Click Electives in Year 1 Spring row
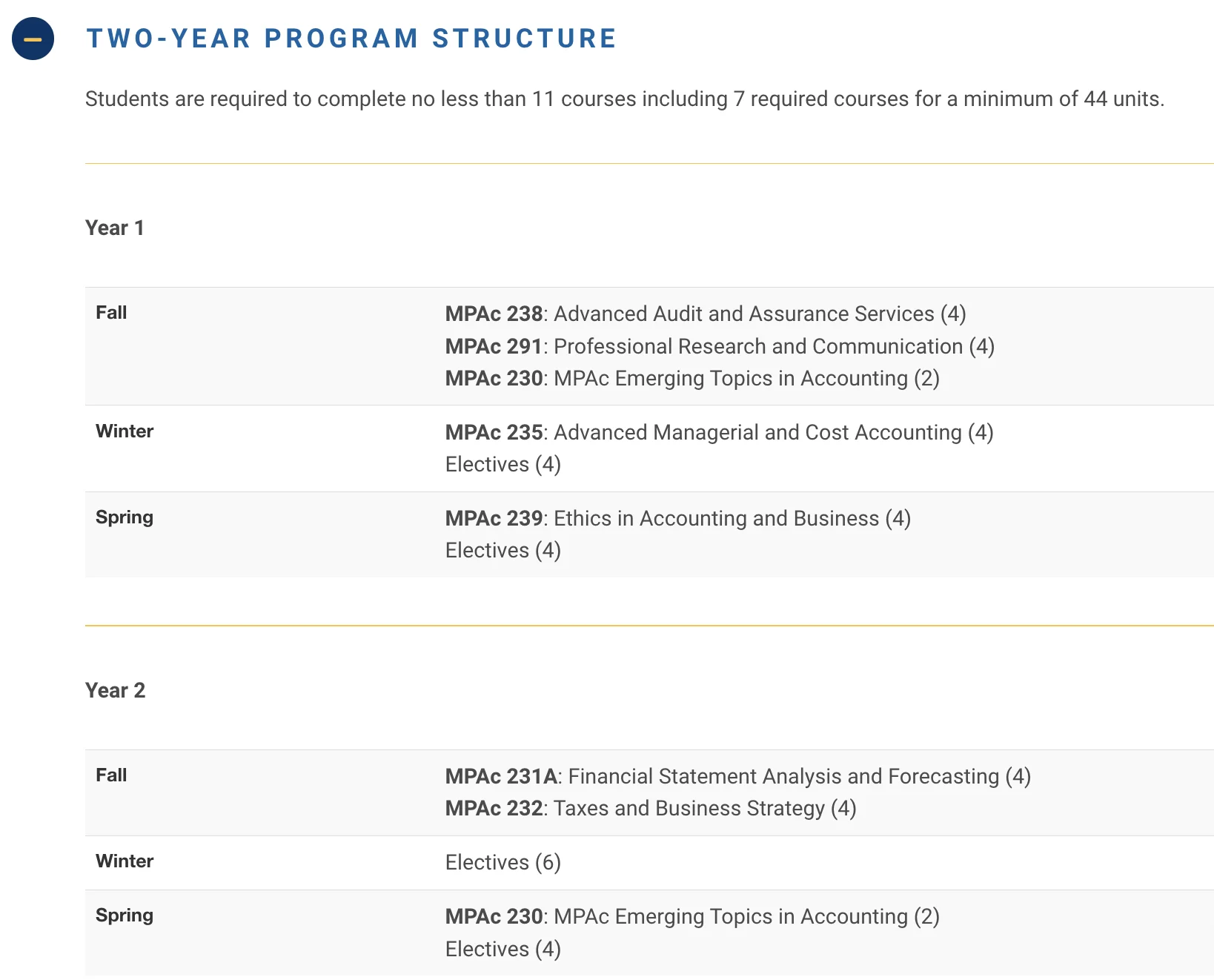Screen dimensions: 1214x980 click(x=502, y=550)
